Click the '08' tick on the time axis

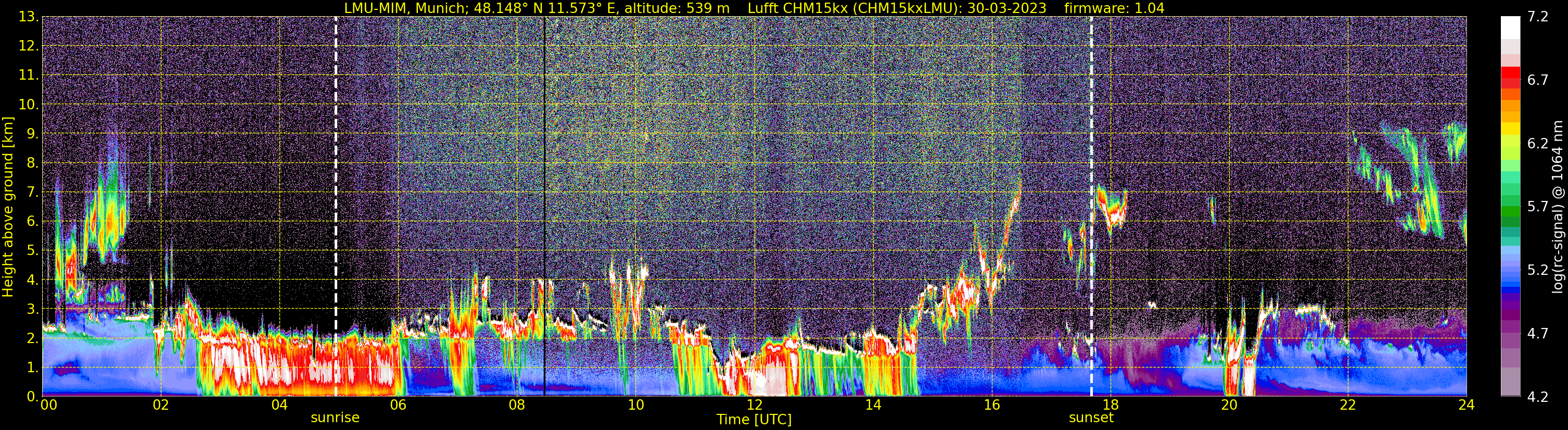click(x=517, y=406)
